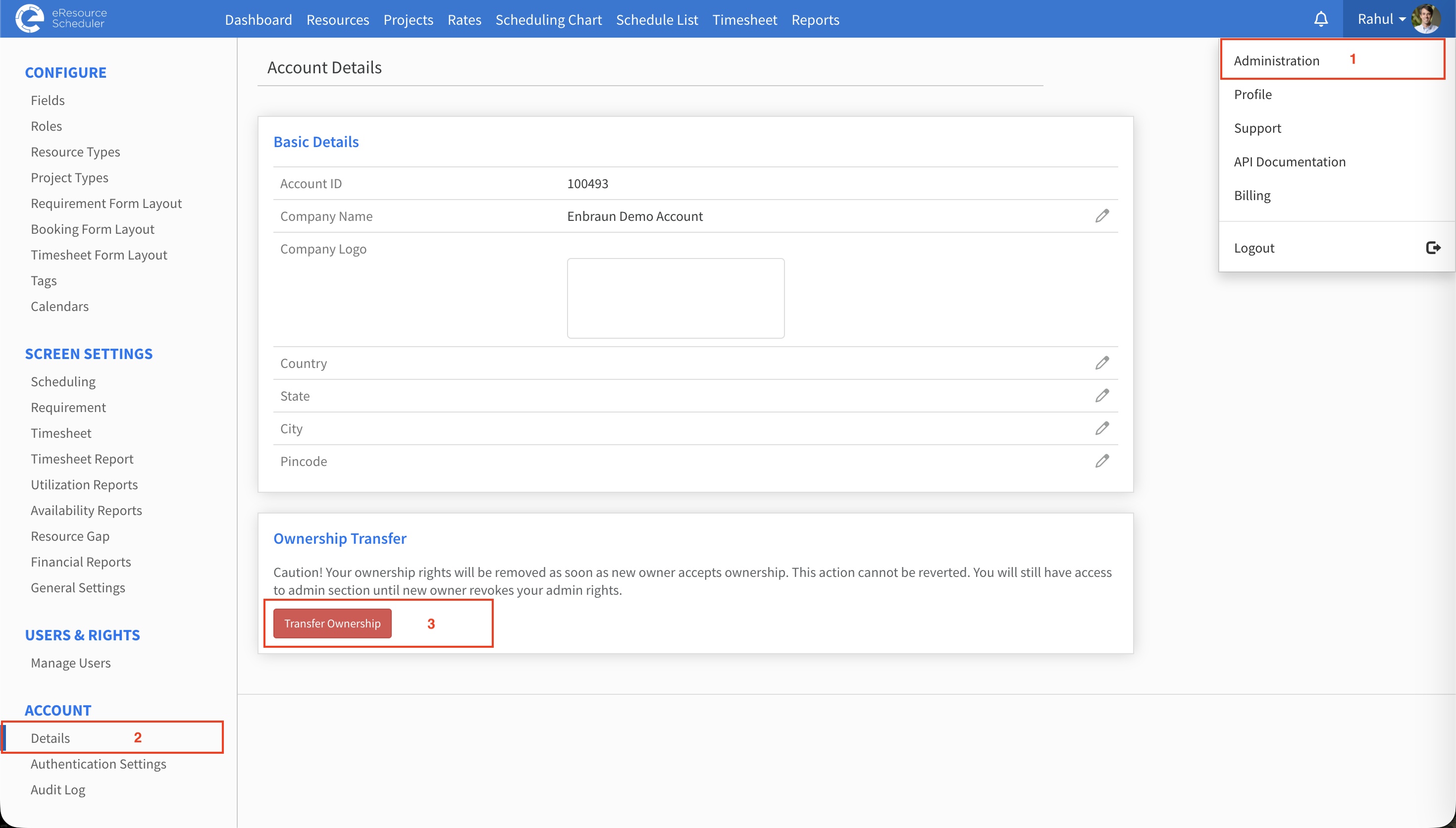This screenshot has height=828, width=1456.
Task: Open API Documentation from user menu
Action: pyautogui.click(x=1290, y=162)
